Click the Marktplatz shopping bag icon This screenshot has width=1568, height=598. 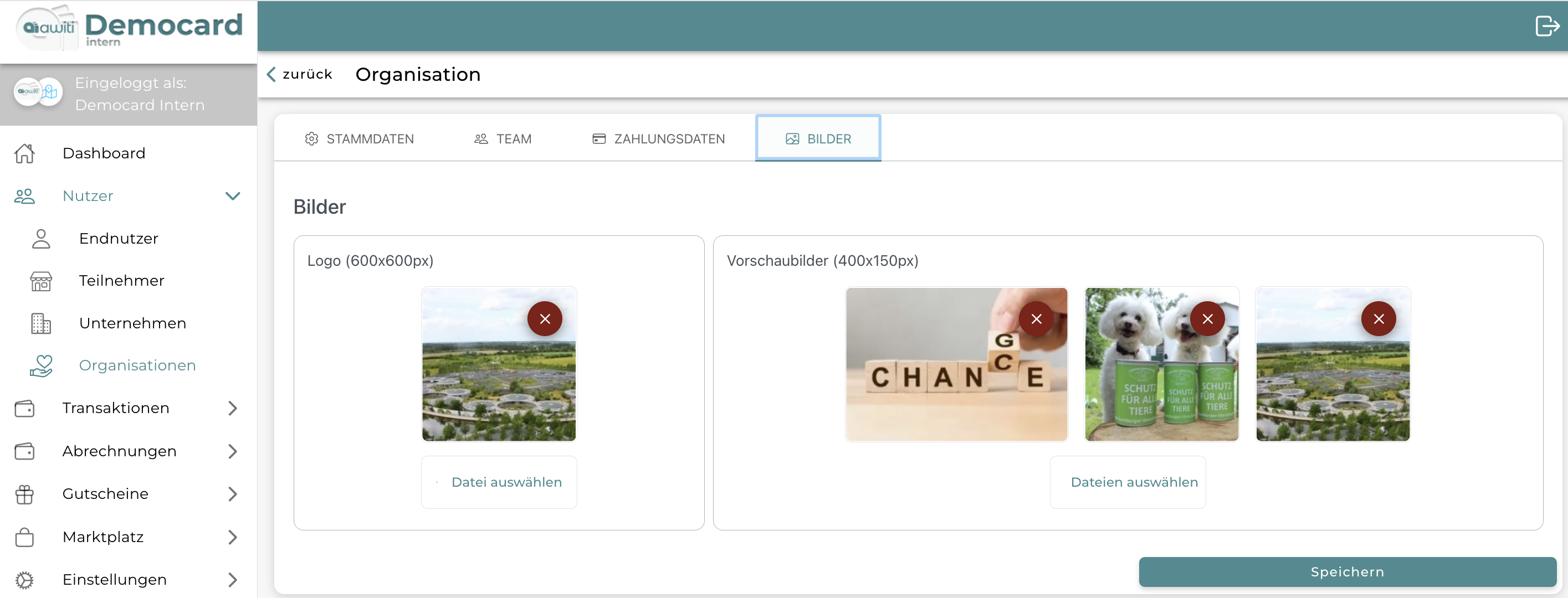24,537
